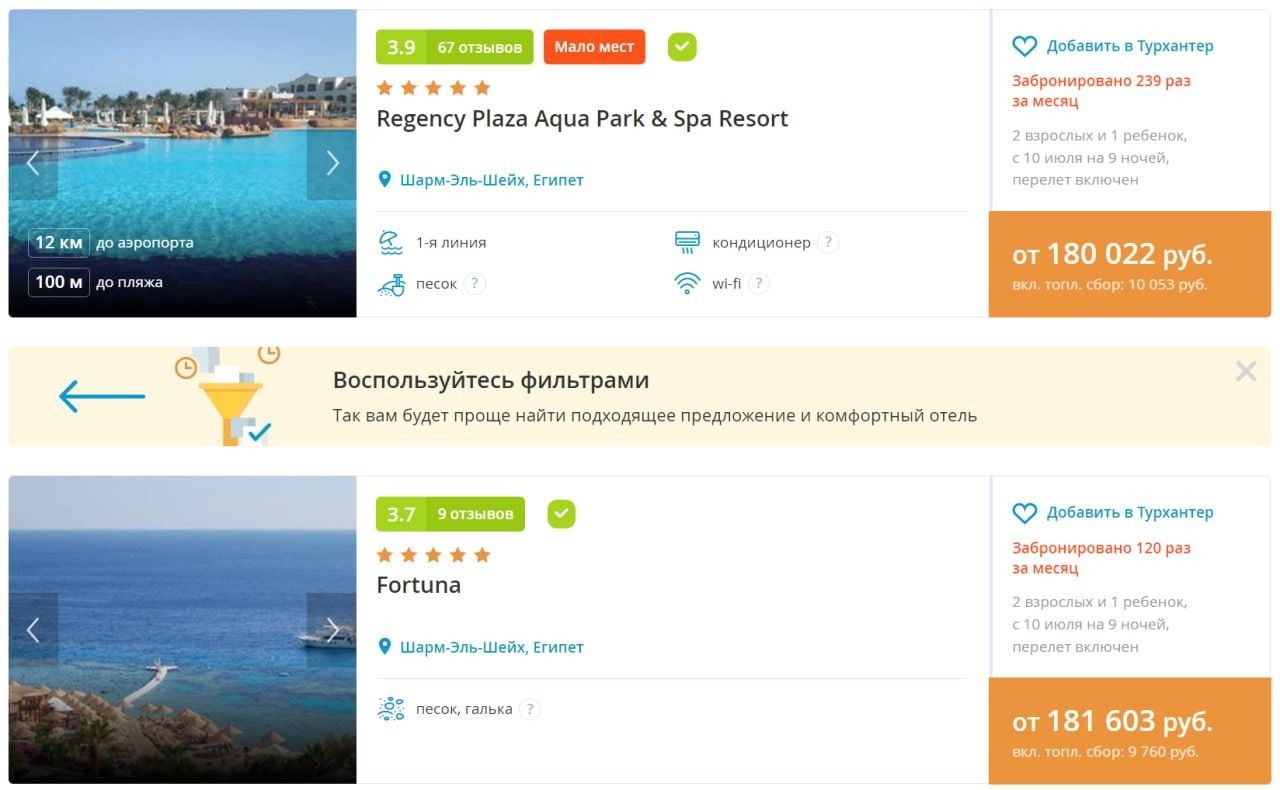Open Fortuna's 9 отзывов rating badge
This screenshot has height=790, width=1280.
pos(450,514)
